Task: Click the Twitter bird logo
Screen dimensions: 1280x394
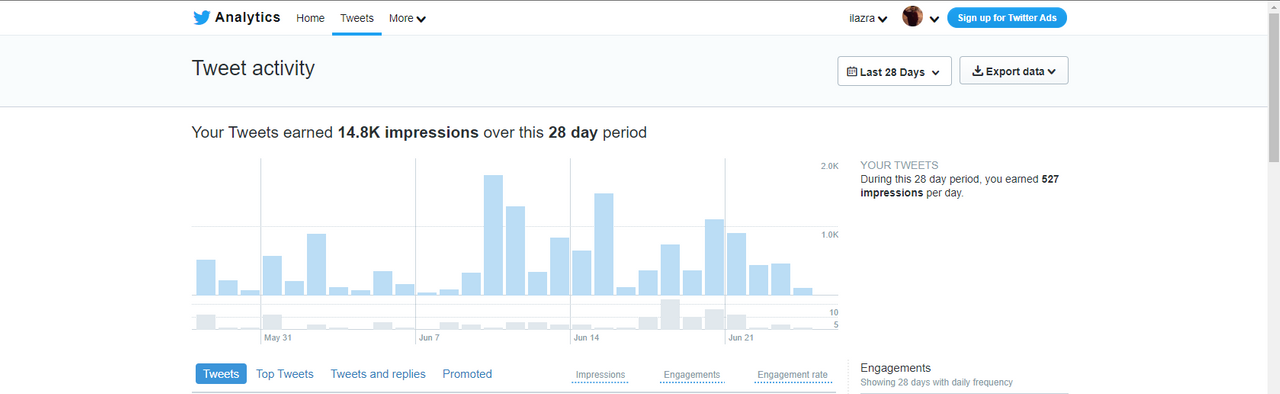Action: (x=201, y=18)
